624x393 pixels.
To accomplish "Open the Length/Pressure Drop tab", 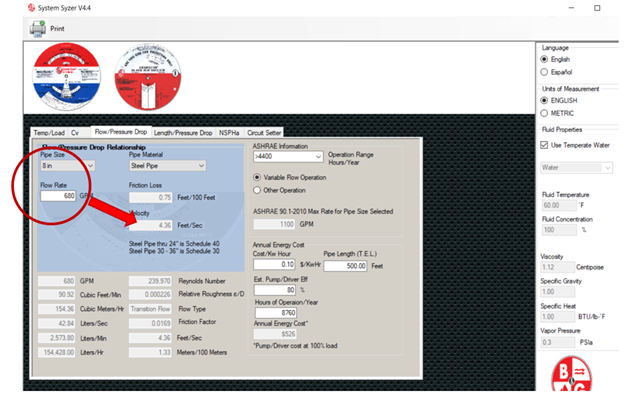I will [183, 133].
